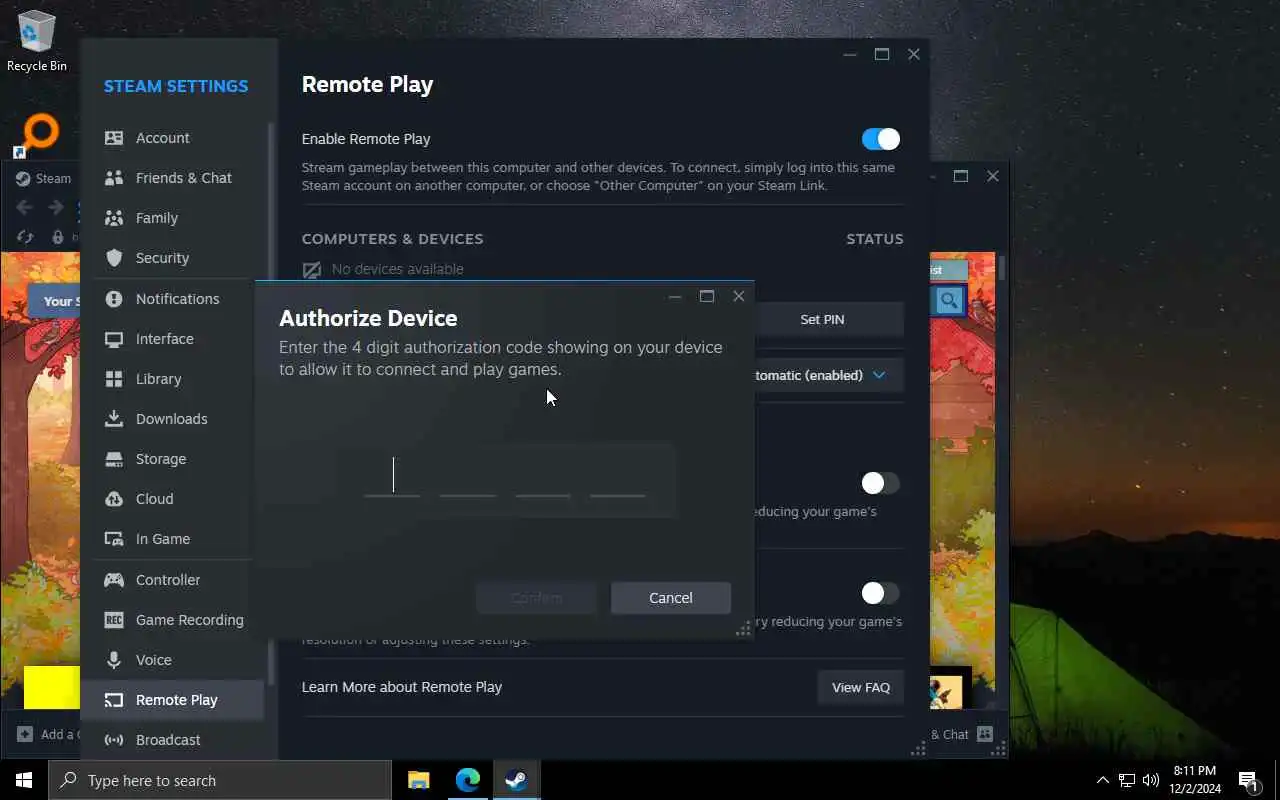Viewport: 1280px width, 800px height.
Task: Click the Library grid icon
Action: tap(114, 379)
